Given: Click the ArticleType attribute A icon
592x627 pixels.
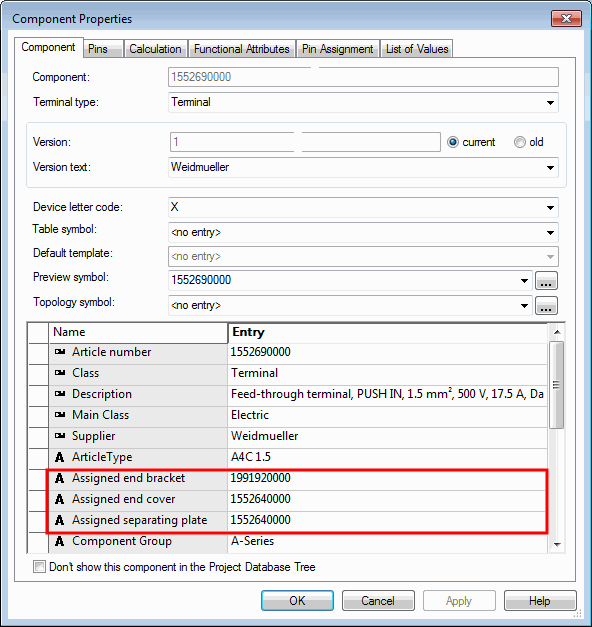Looking at the screenshot, I should (x=60, y=457).
